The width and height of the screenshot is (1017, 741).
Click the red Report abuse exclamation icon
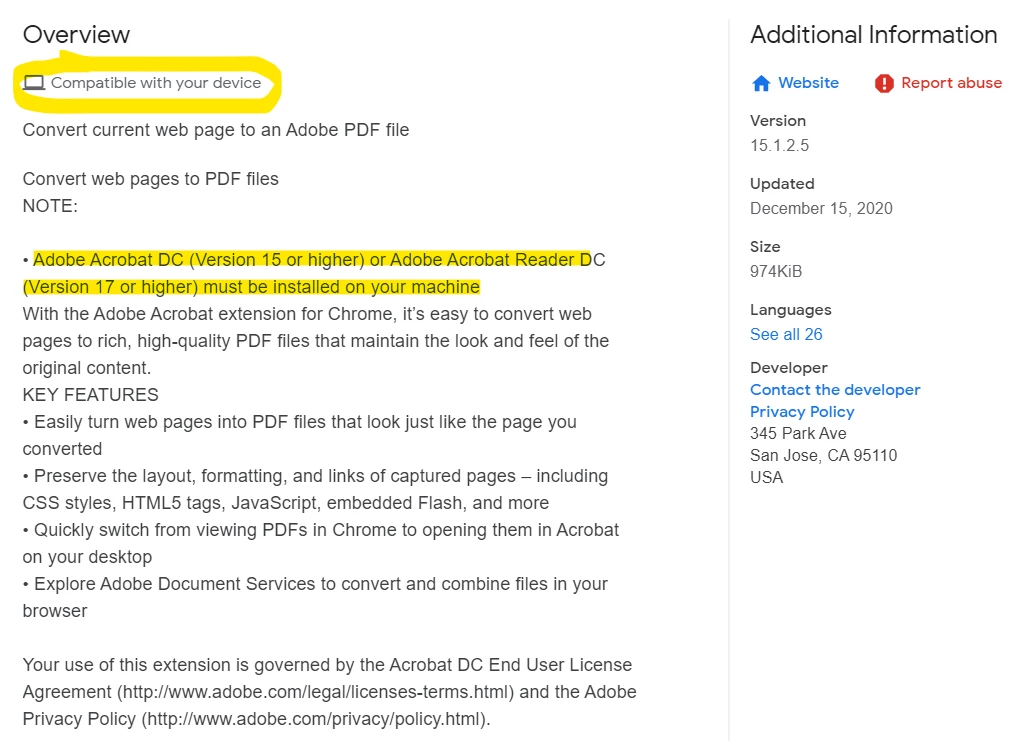coord(883,84)
